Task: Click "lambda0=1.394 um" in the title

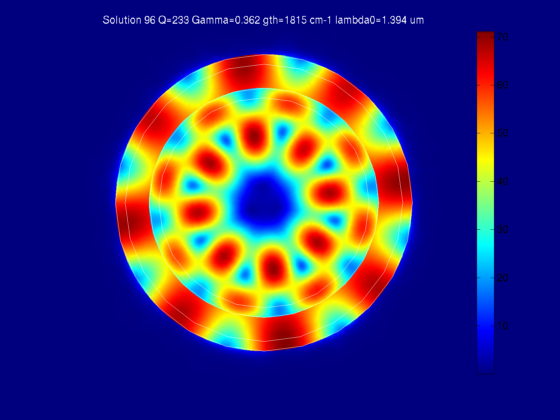Action: point(380,20)
